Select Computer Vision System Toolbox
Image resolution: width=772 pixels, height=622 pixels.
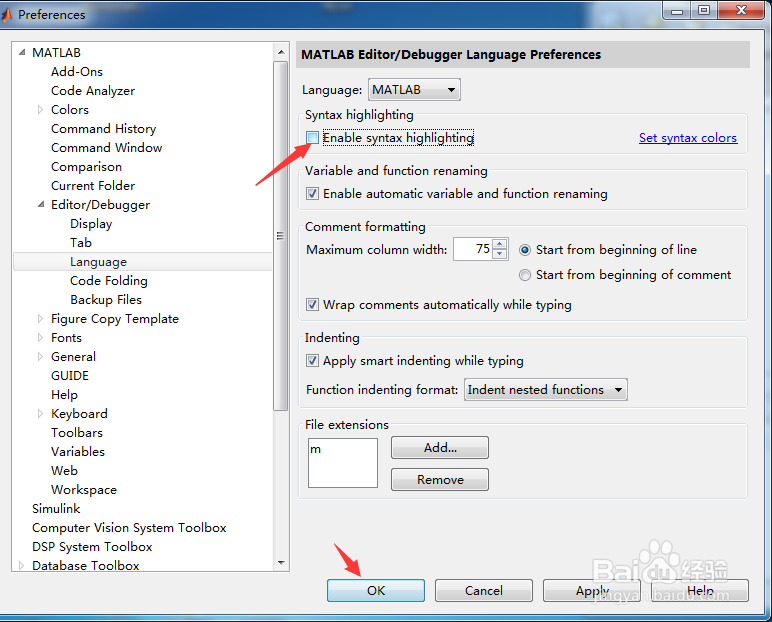129,528
